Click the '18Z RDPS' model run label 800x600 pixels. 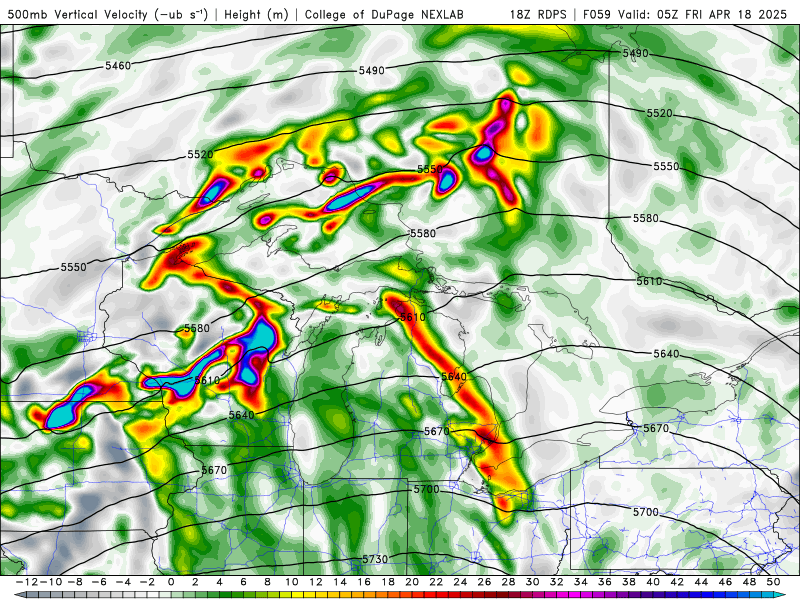tap(538, 14)
